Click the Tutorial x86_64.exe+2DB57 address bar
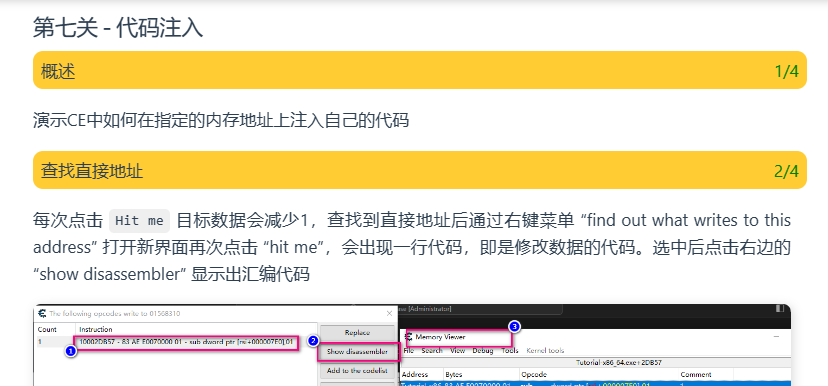 595,363
